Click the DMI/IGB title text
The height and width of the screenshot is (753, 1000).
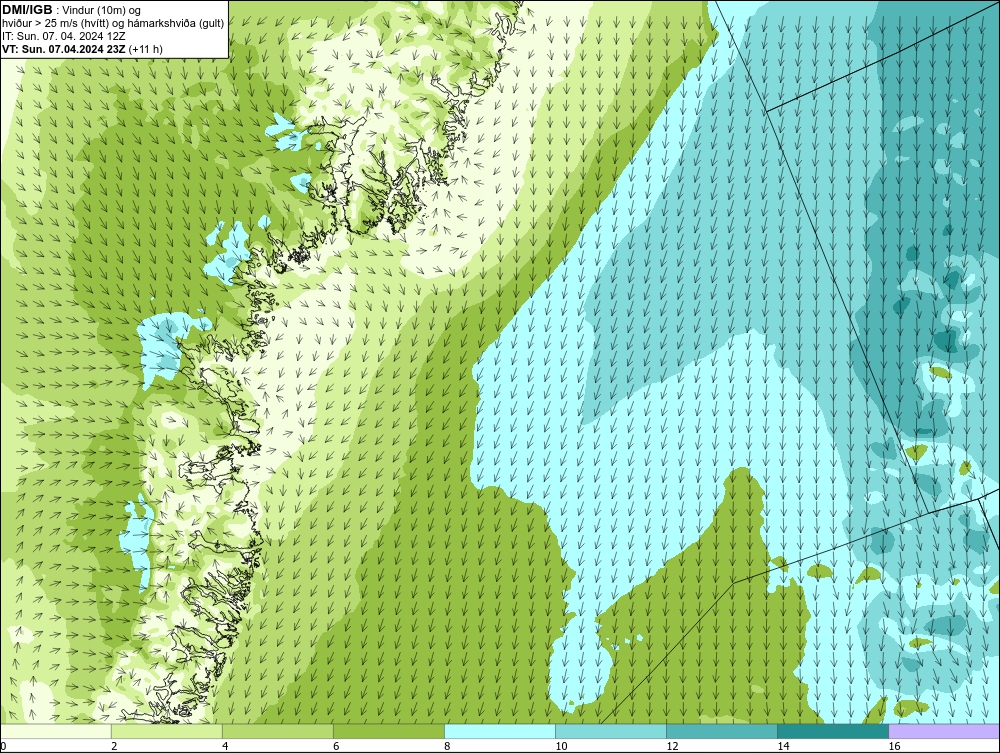[29, 10]
